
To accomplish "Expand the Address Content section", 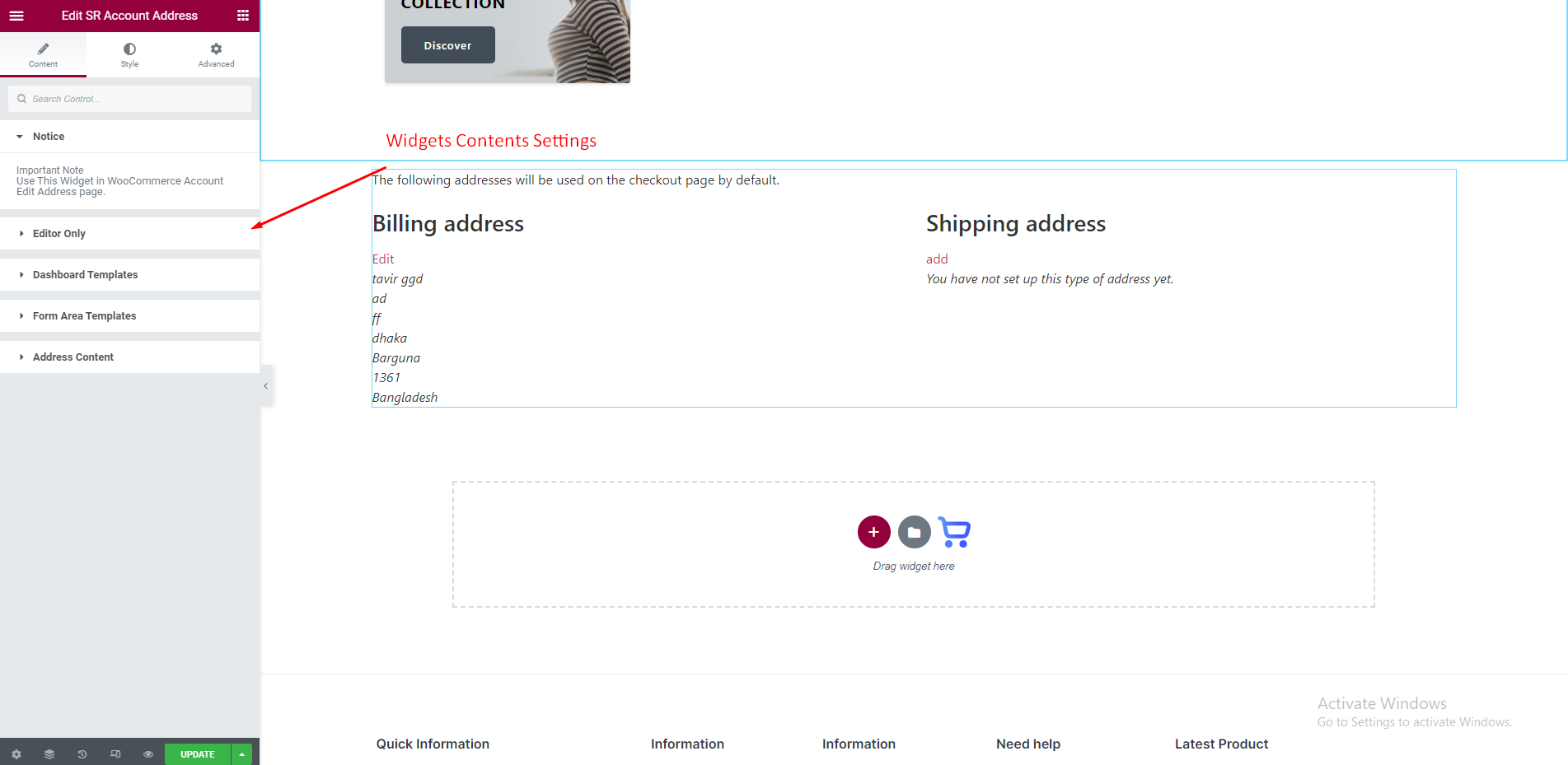I will [x=73, y=357].
